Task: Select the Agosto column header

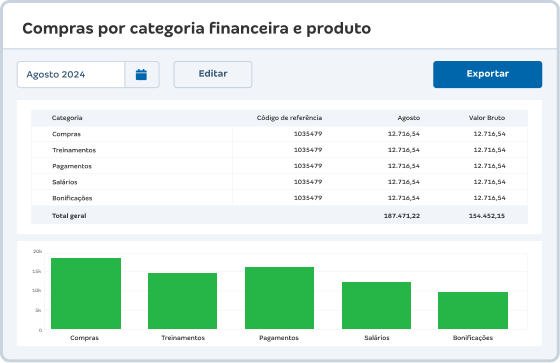Action: (x=409, y=118)
